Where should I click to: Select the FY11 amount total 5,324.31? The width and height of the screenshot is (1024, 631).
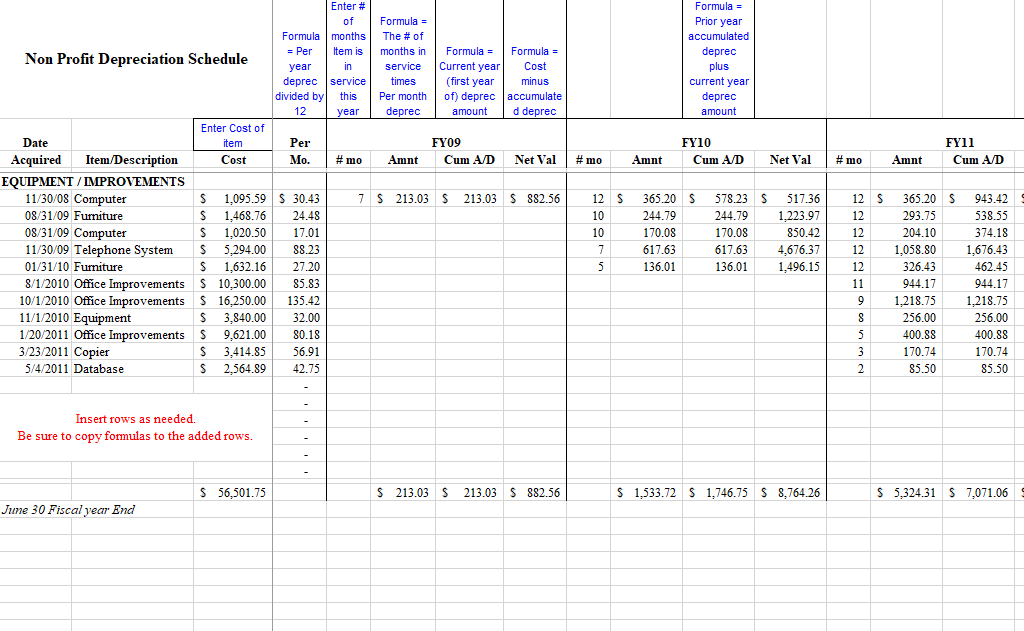pos(915,493)
